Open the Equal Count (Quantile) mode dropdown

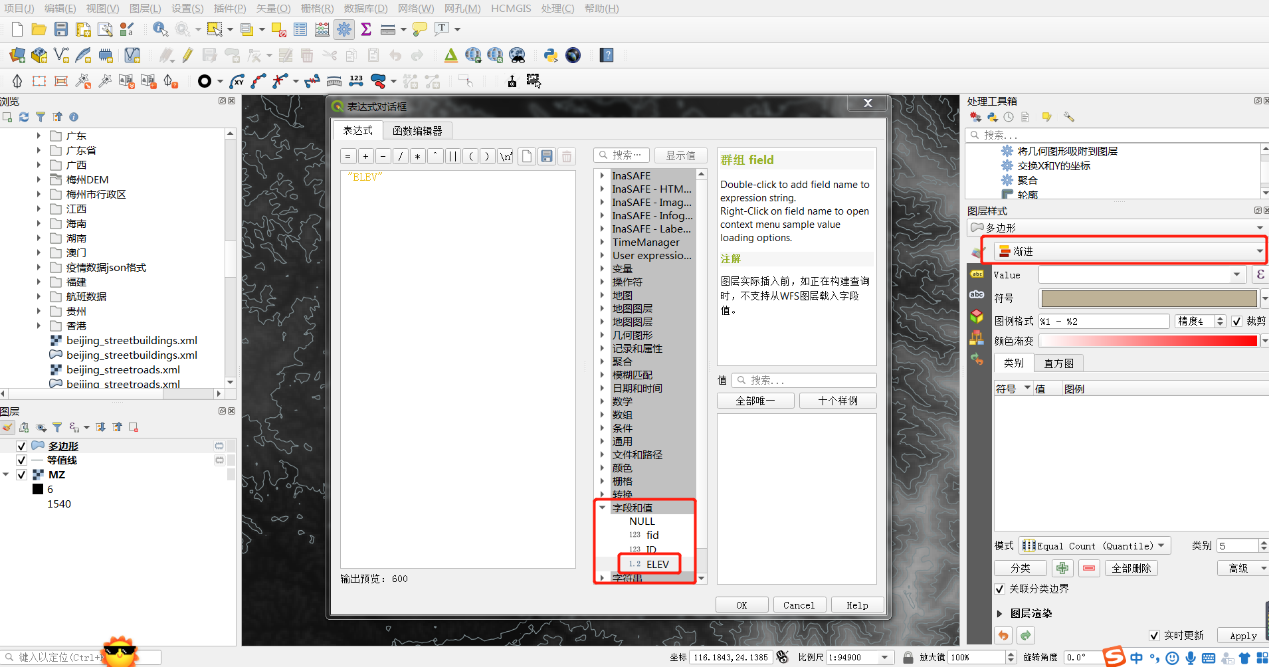(1094, 546)
